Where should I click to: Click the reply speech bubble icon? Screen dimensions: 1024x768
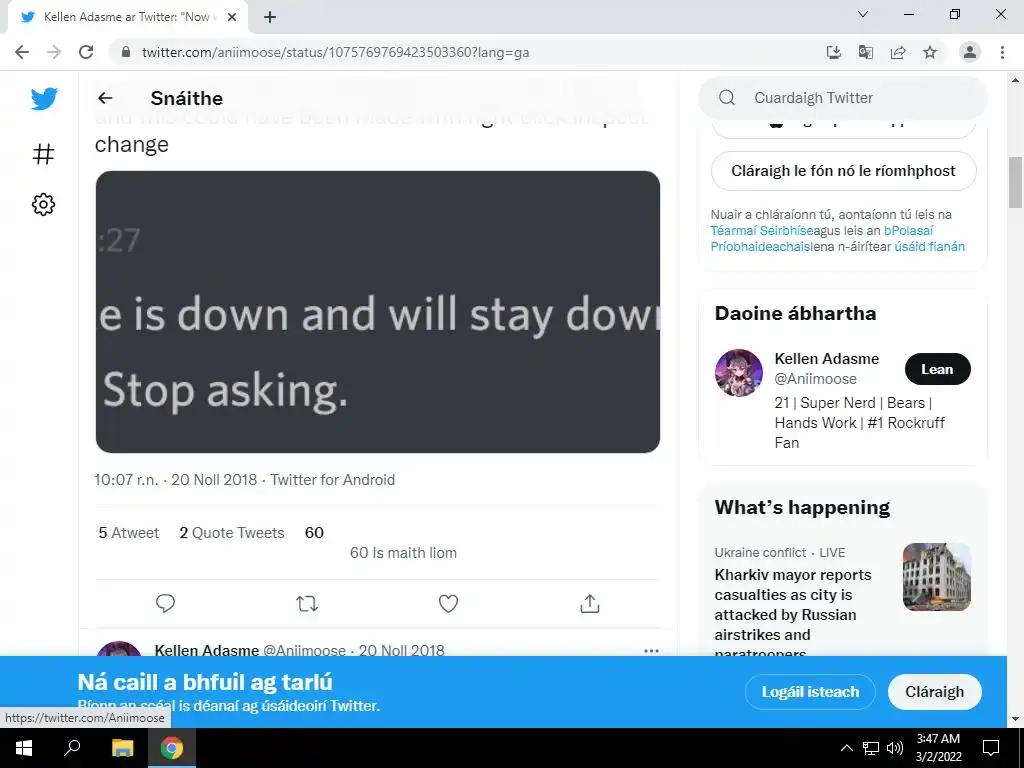point(165,603)
